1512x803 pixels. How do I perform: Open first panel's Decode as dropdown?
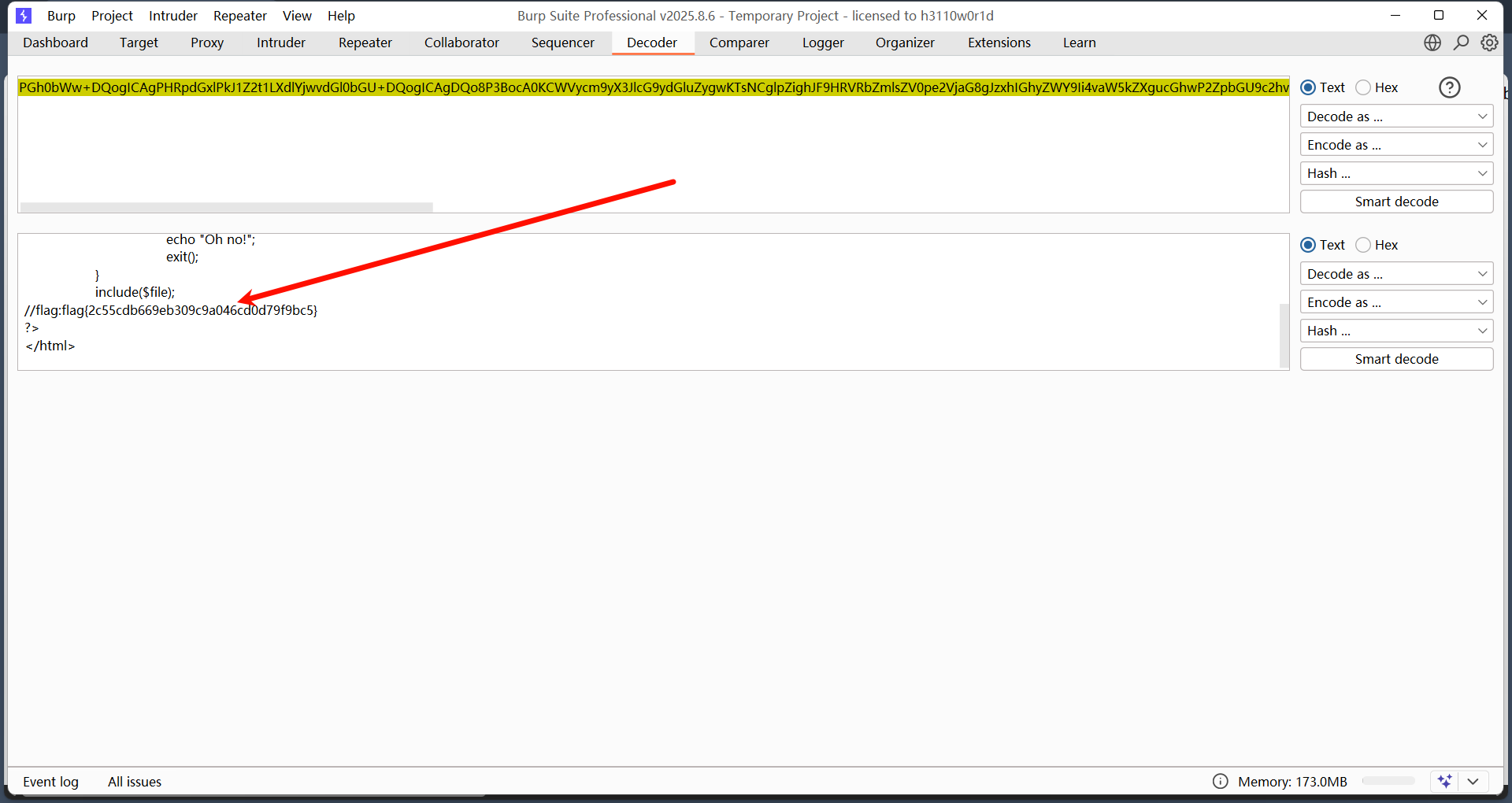coord(1396,117)
